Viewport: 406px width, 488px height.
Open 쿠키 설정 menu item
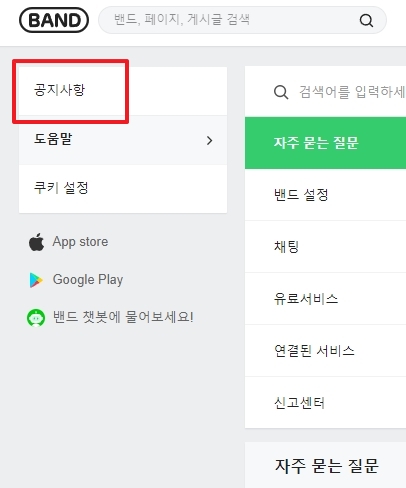click(123, 189)
